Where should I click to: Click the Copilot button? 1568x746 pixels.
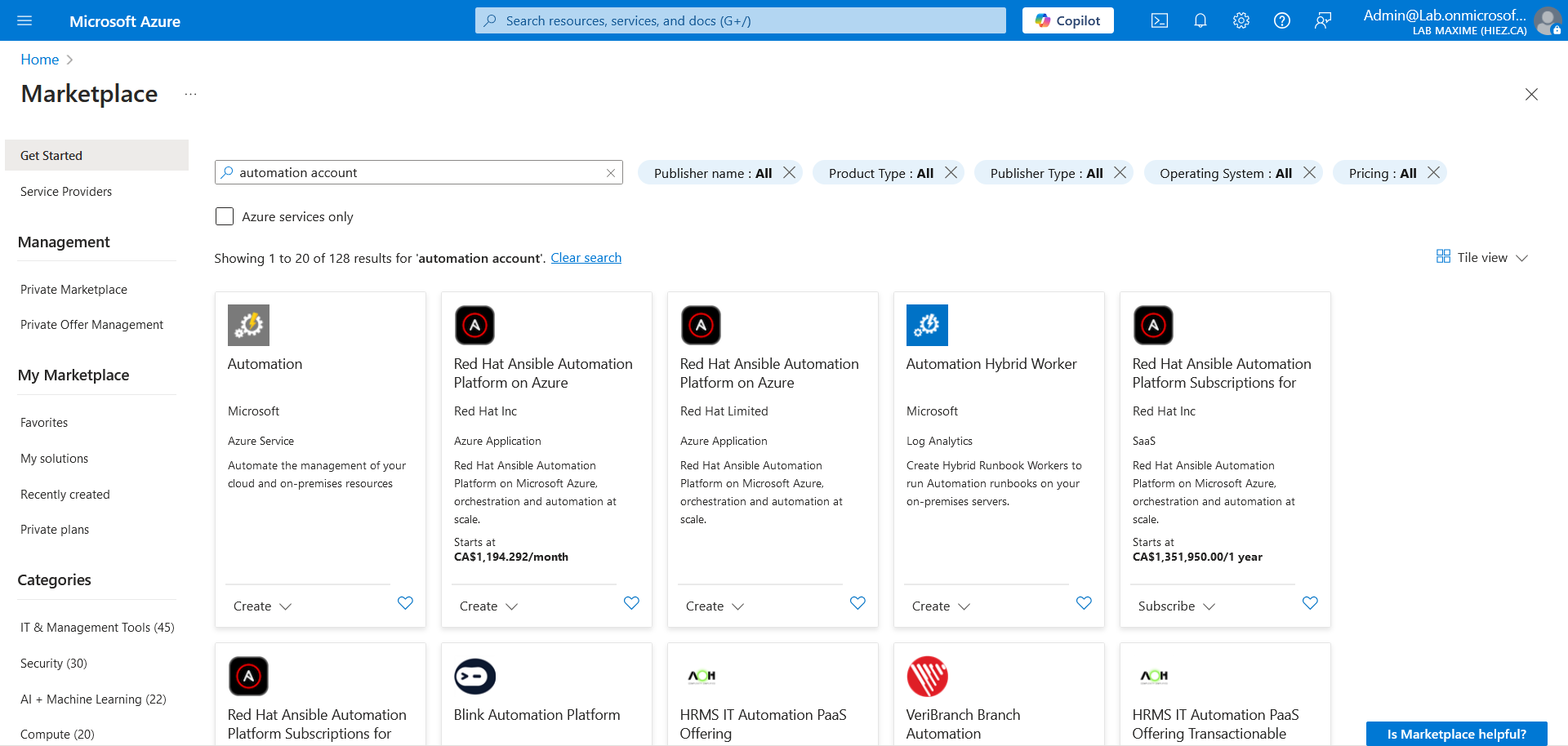pyautogui.click(x=1067, y=21)
